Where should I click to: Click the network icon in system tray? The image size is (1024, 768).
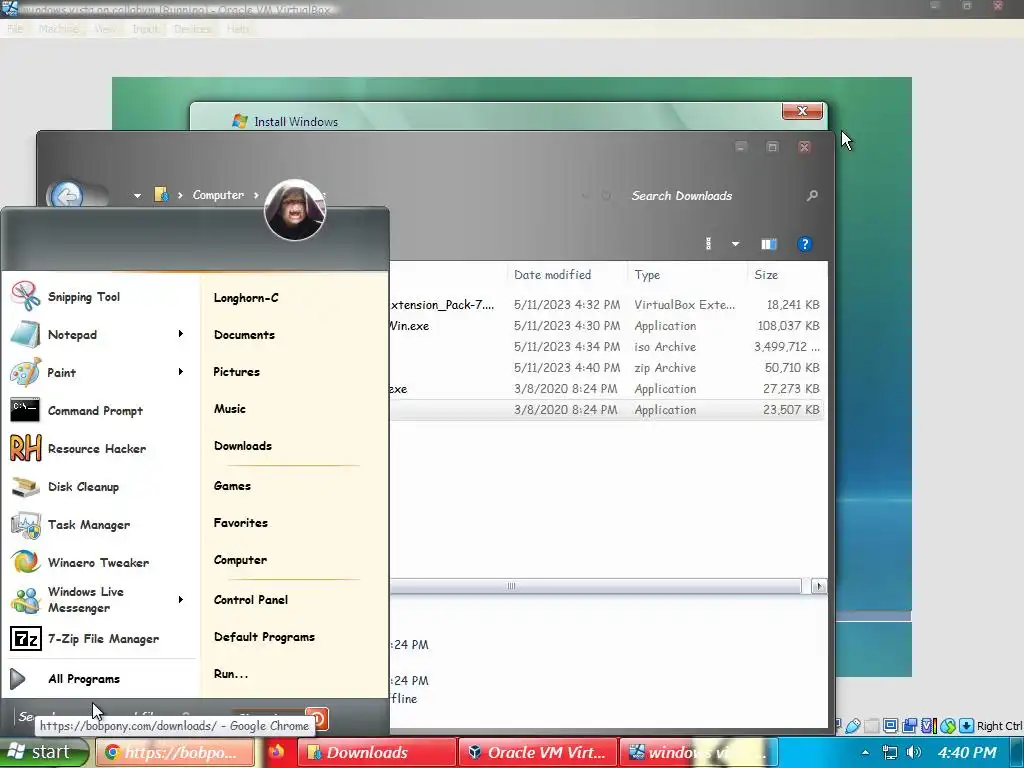click(889, 753)
